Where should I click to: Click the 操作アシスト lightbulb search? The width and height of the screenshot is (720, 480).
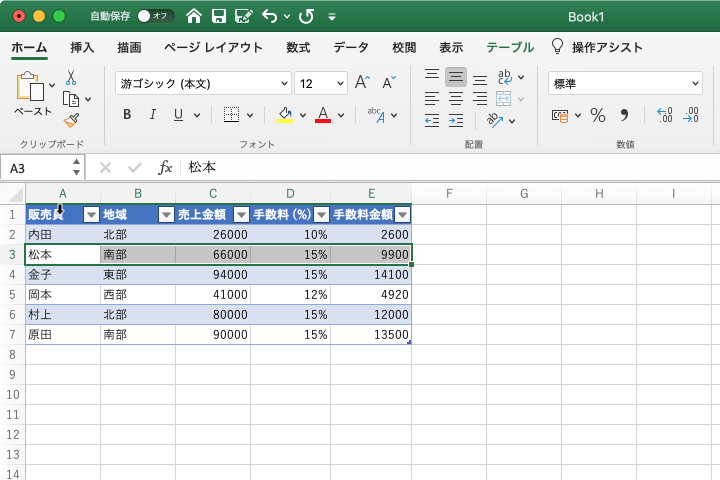pos(597,47)
